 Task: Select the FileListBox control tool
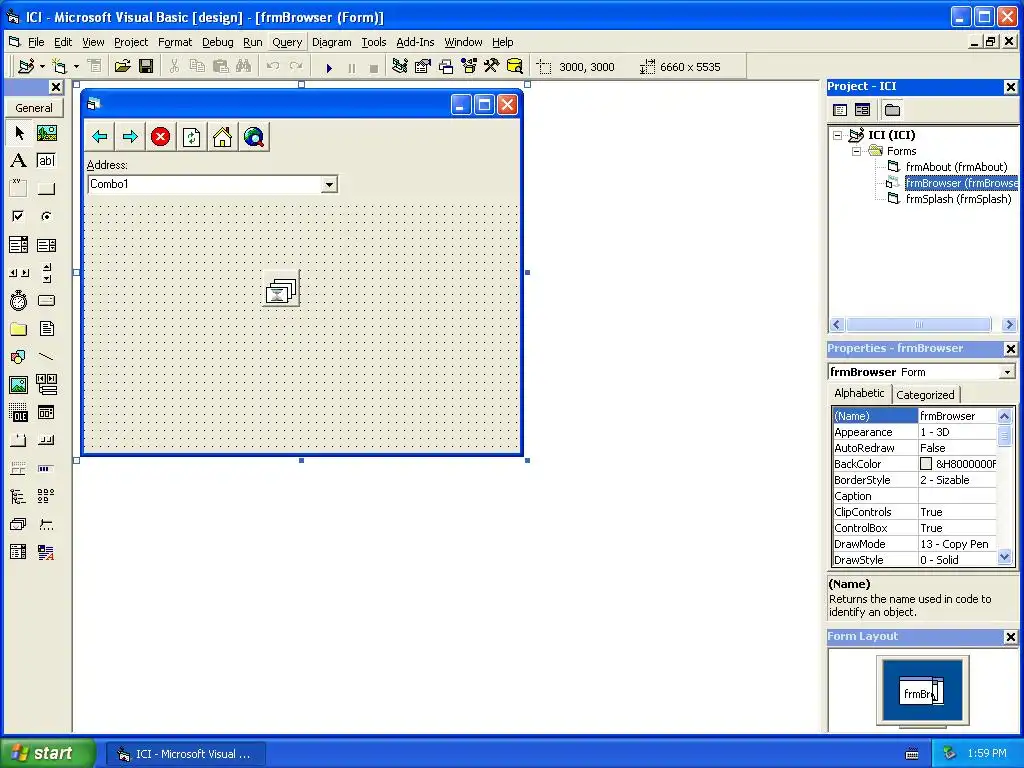(x=46, y=328)
